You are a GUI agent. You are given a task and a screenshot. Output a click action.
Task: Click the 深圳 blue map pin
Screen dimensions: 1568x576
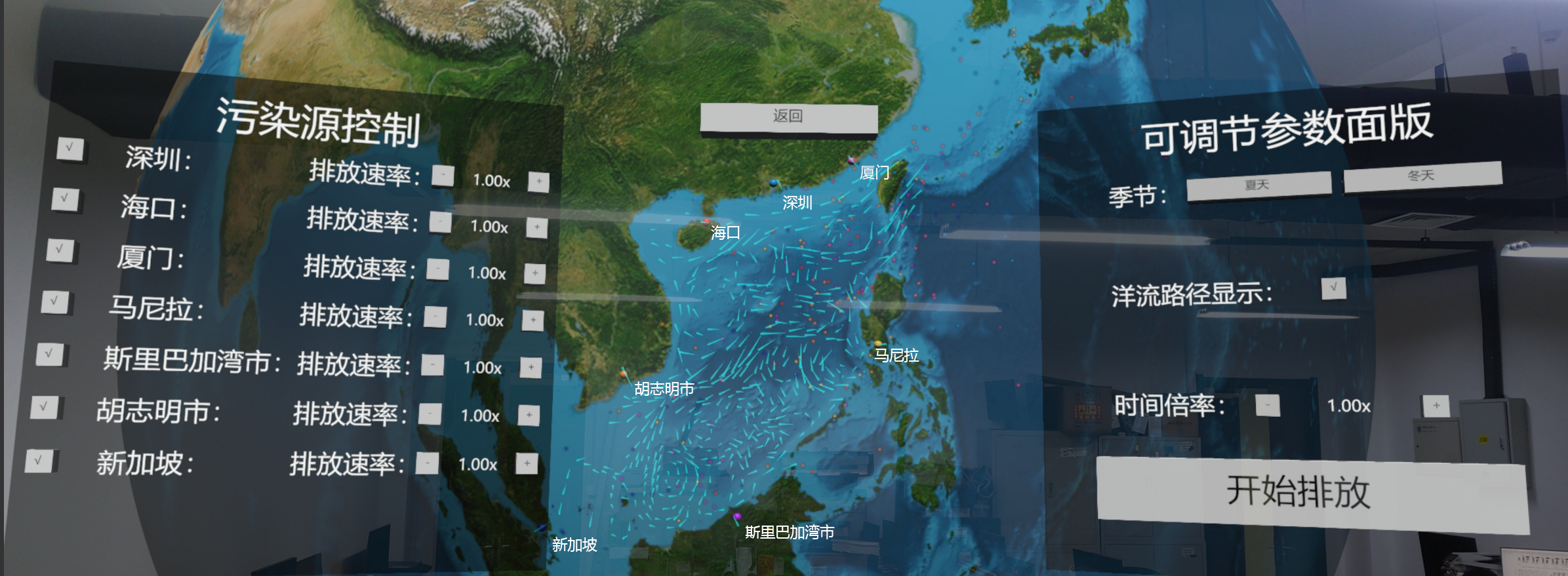coord(774,183)
